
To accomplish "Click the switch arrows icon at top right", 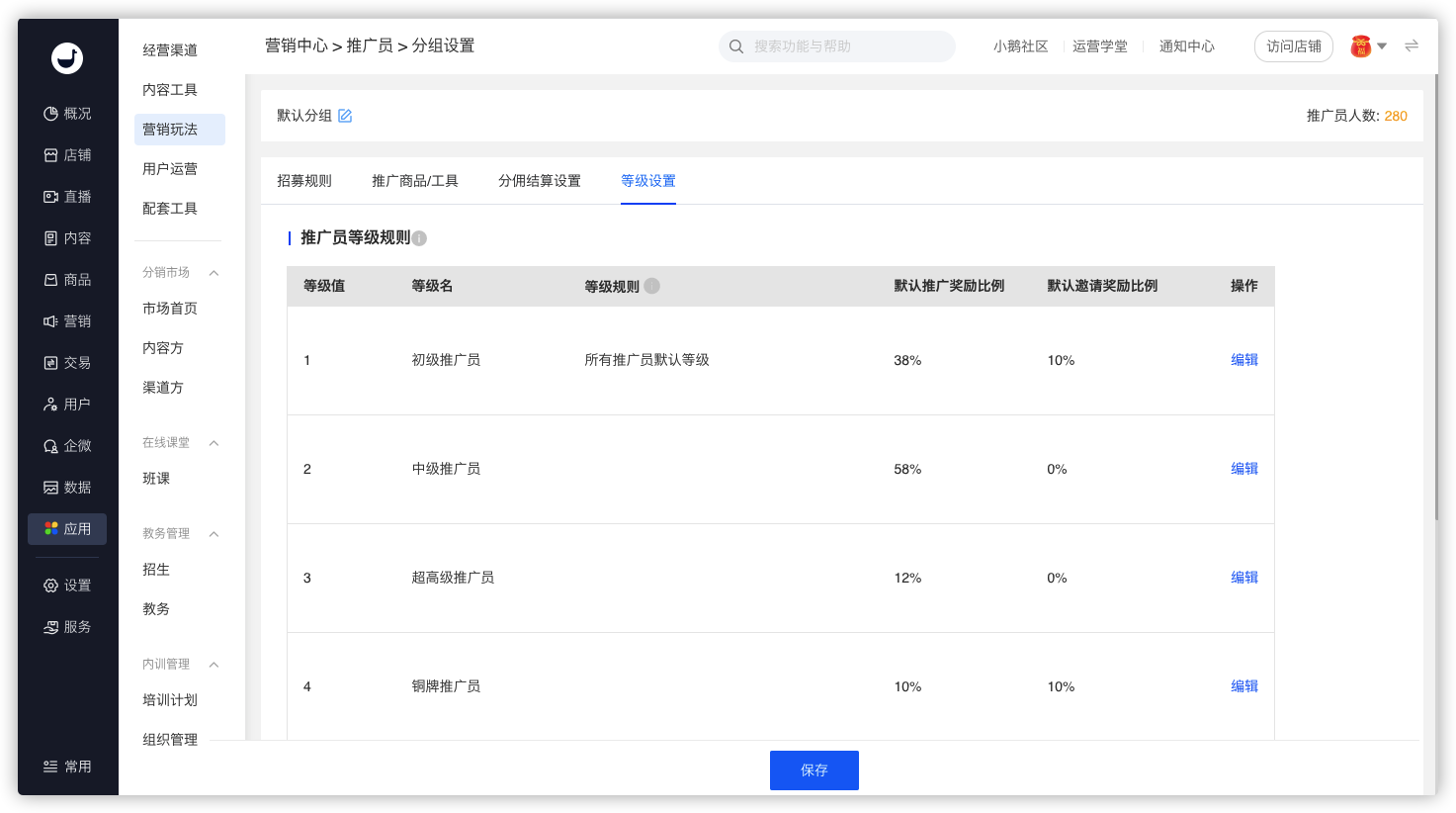I will coord(1412,46).
